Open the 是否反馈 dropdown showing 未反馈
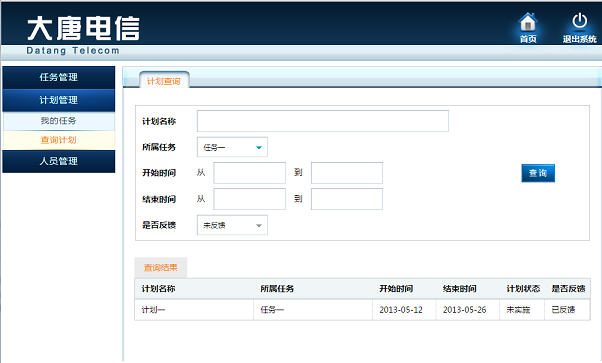 point(232,225)
